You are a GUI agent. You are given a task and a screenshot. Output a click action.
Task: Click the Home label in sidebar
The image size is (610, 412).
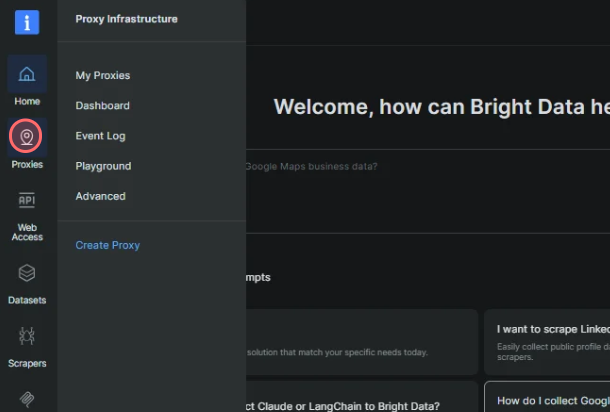pos(27,101)
